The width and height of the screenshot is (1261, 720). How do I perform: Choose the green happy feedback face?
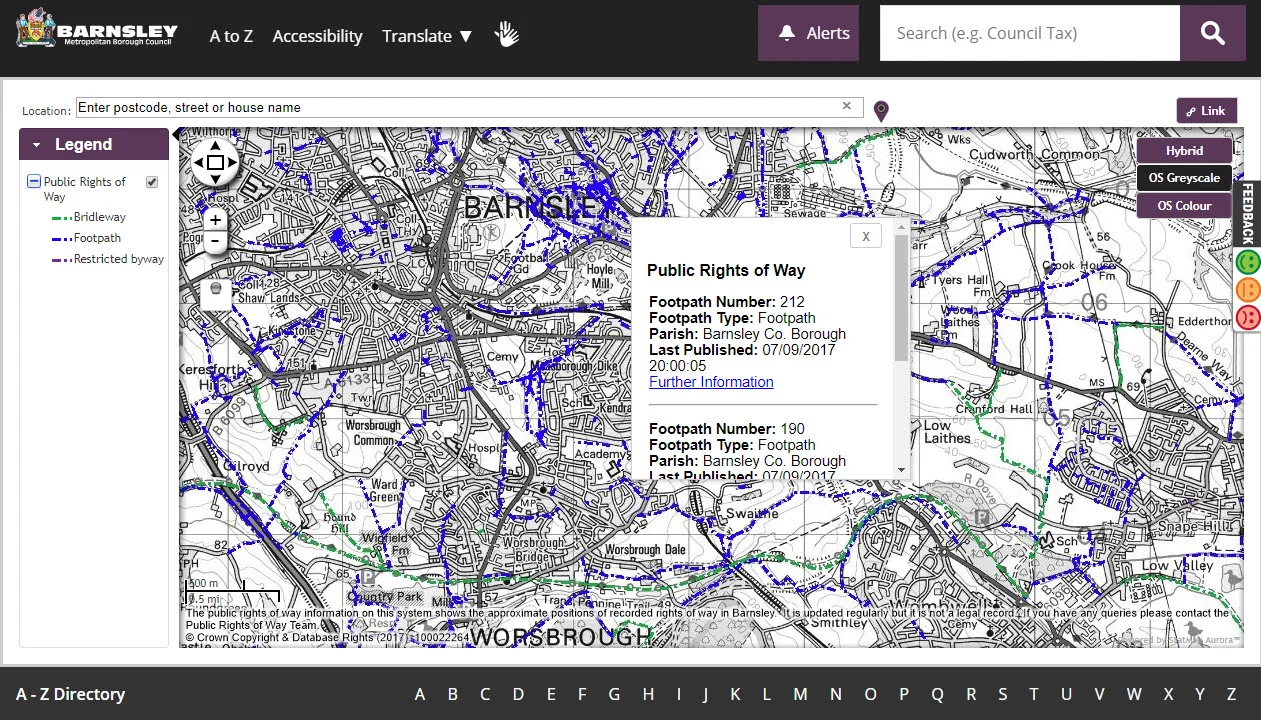click(x=1248, y=263)
